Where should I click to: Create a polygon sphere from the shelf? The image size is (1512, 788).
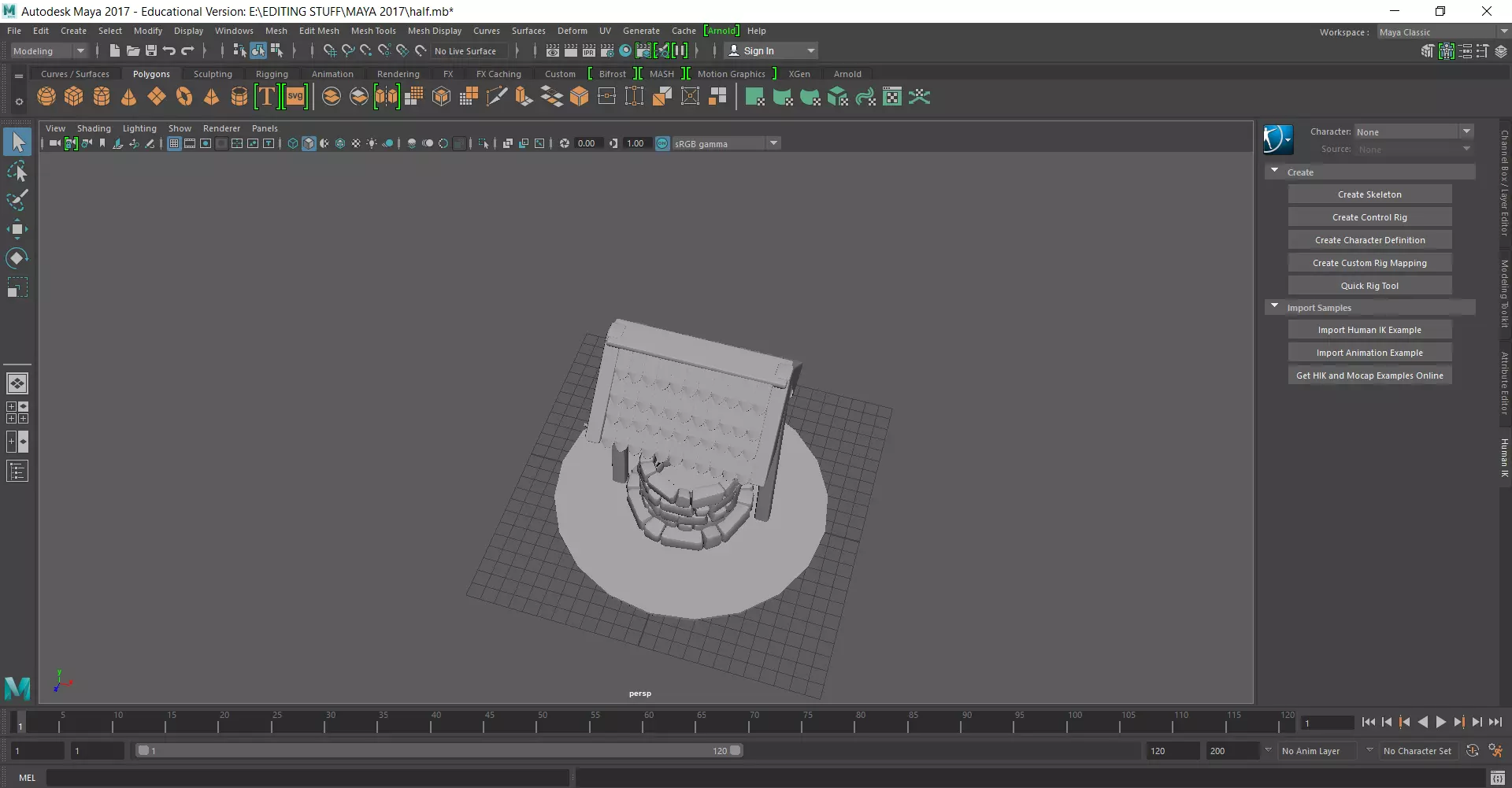[x=46, y=97]
